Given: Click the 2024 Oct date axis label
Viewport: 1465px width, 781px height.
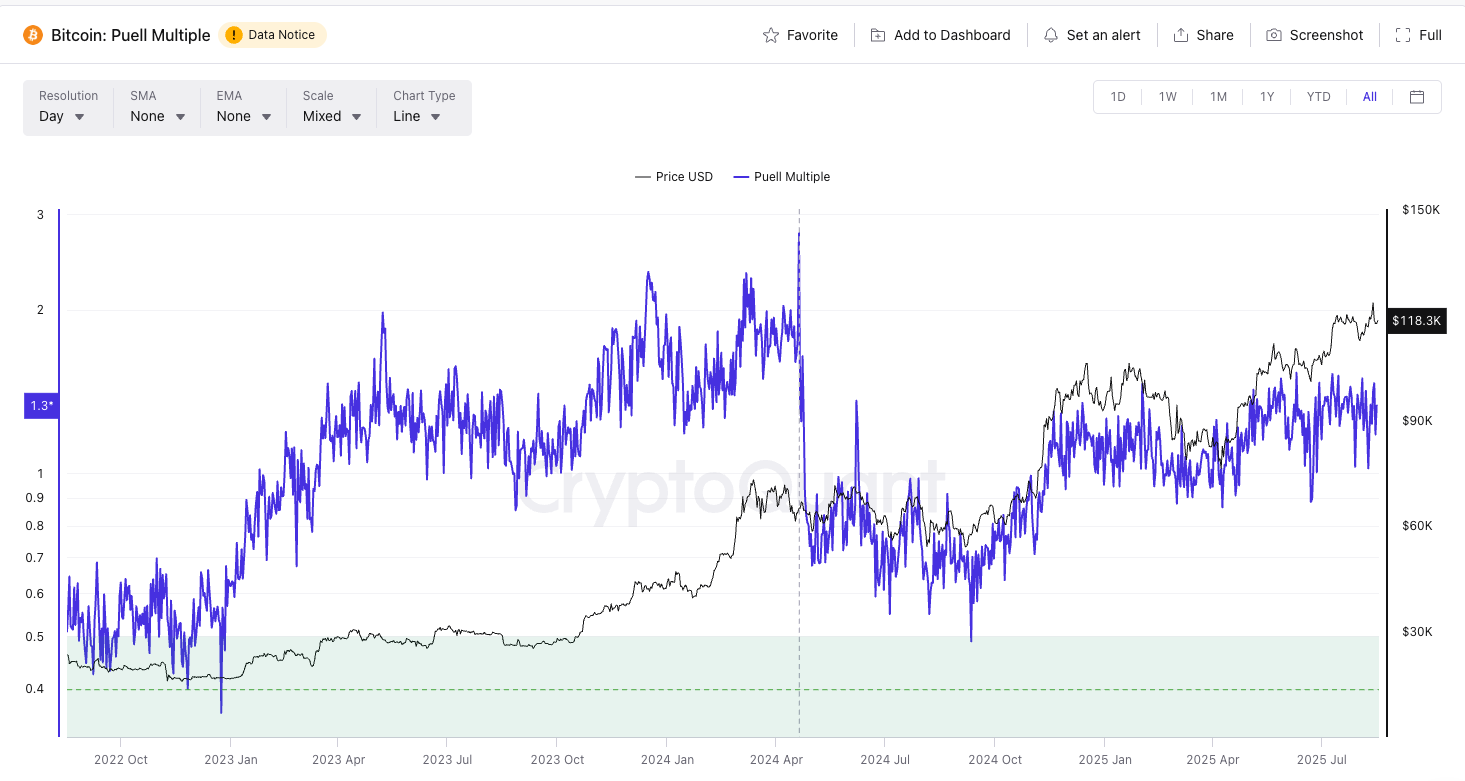Looking at the screenshot, I should click(x=996, y=760).
